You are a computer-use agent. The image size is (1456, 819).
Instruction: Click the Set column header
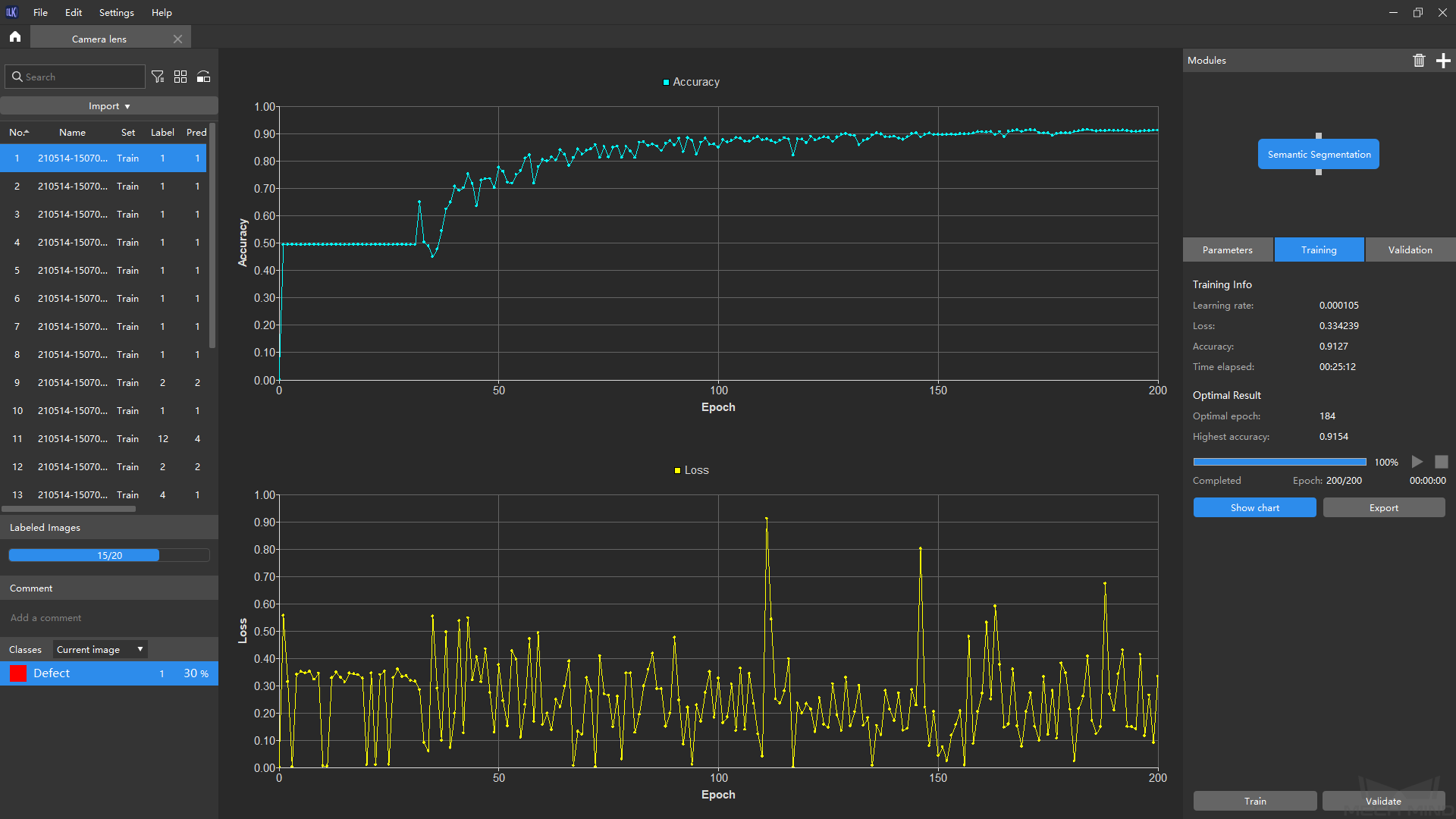pyautogui.click(x=128, y=132)
